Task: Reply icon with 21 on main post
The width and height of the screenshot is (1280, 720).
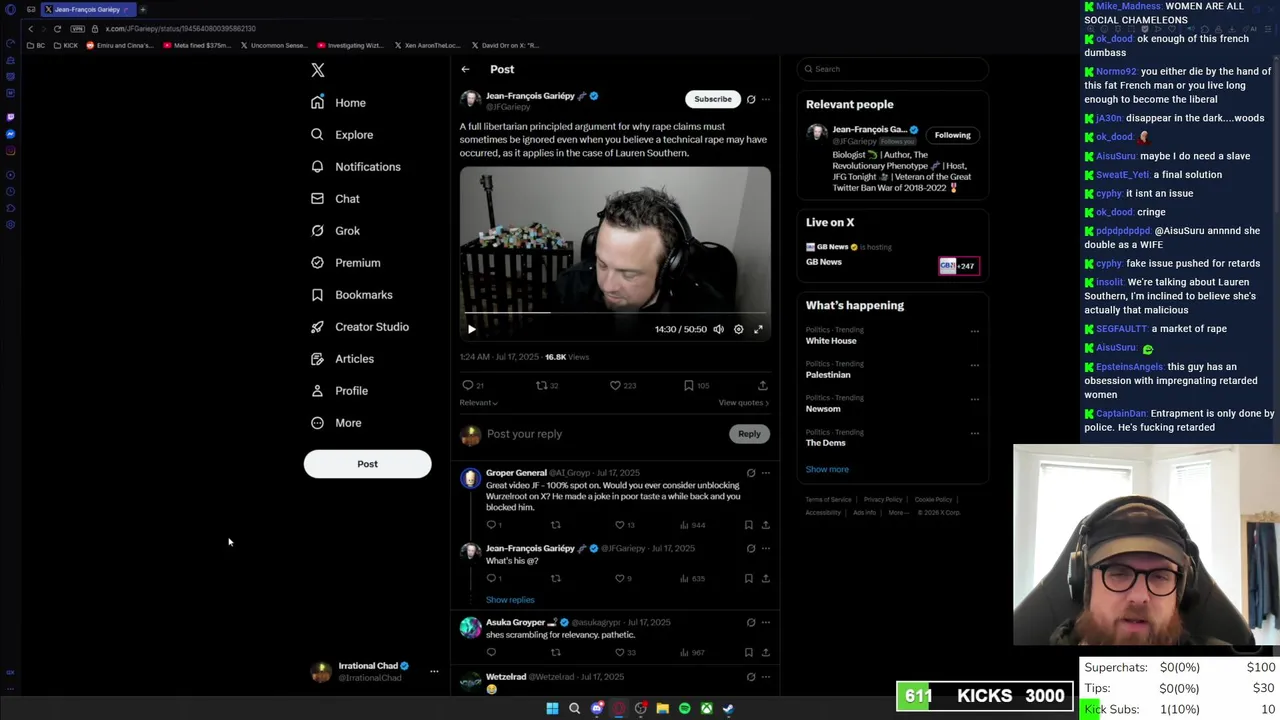Action: 472,385
